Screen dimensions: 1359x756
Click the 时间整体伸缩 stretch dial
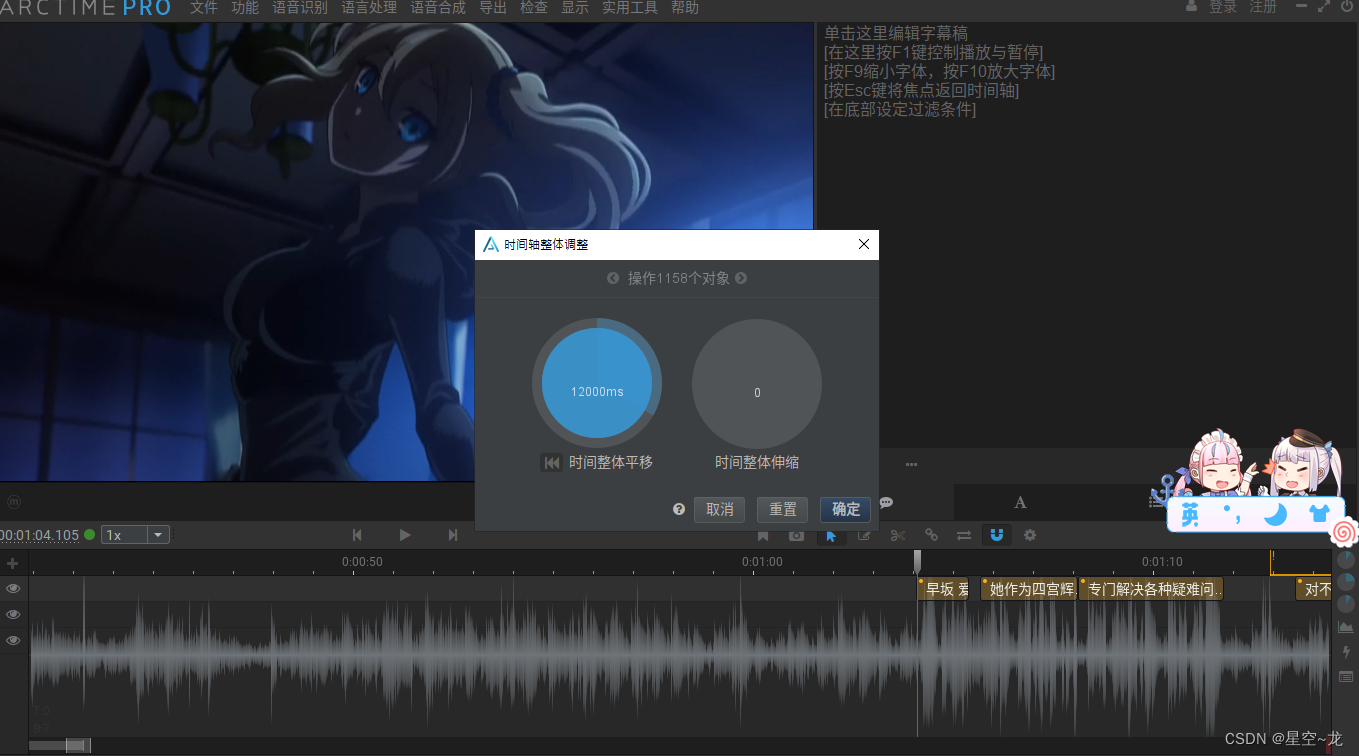(x=757, y=384)
